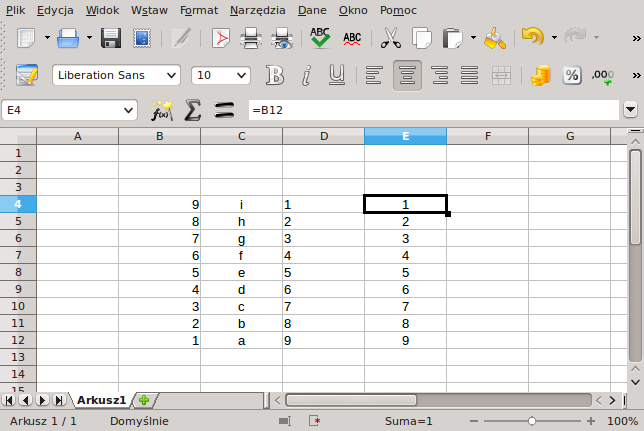The height and width of the screenshot is (431, 644).
Task: Expand the Open file dropdown arrow
Action: [x=90, y=38]
